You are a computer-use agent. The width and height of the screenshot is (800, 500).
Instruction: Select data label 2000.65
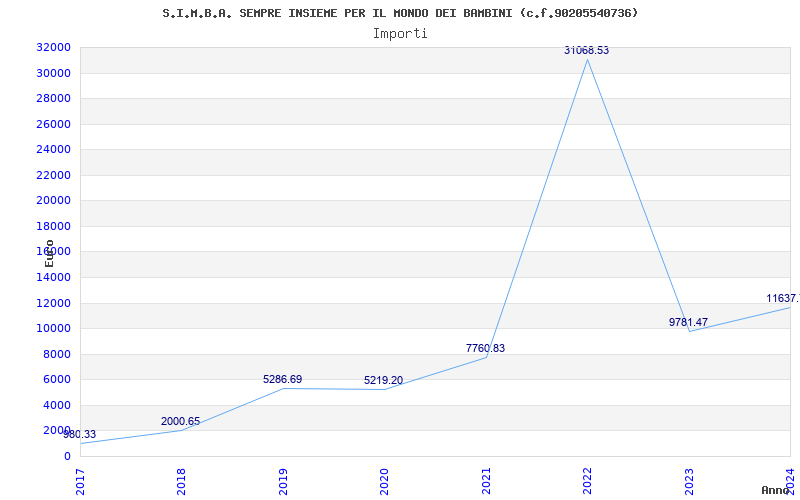coord(181,421)
